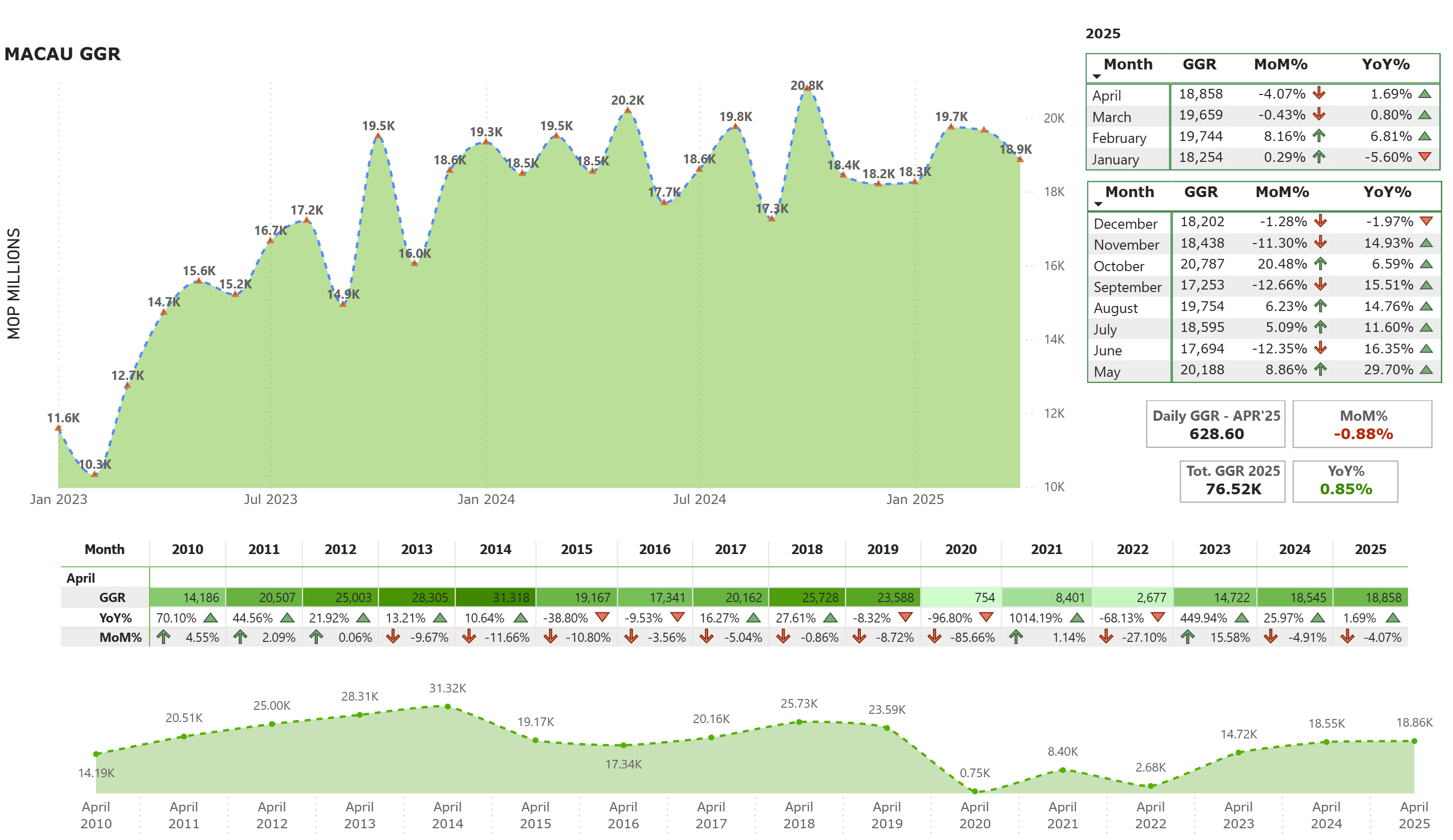The height and width of the screenshot is (840, 1453).
Task: Click red down arrow beside -85.66% under 2020
Action: coord(934,637)
